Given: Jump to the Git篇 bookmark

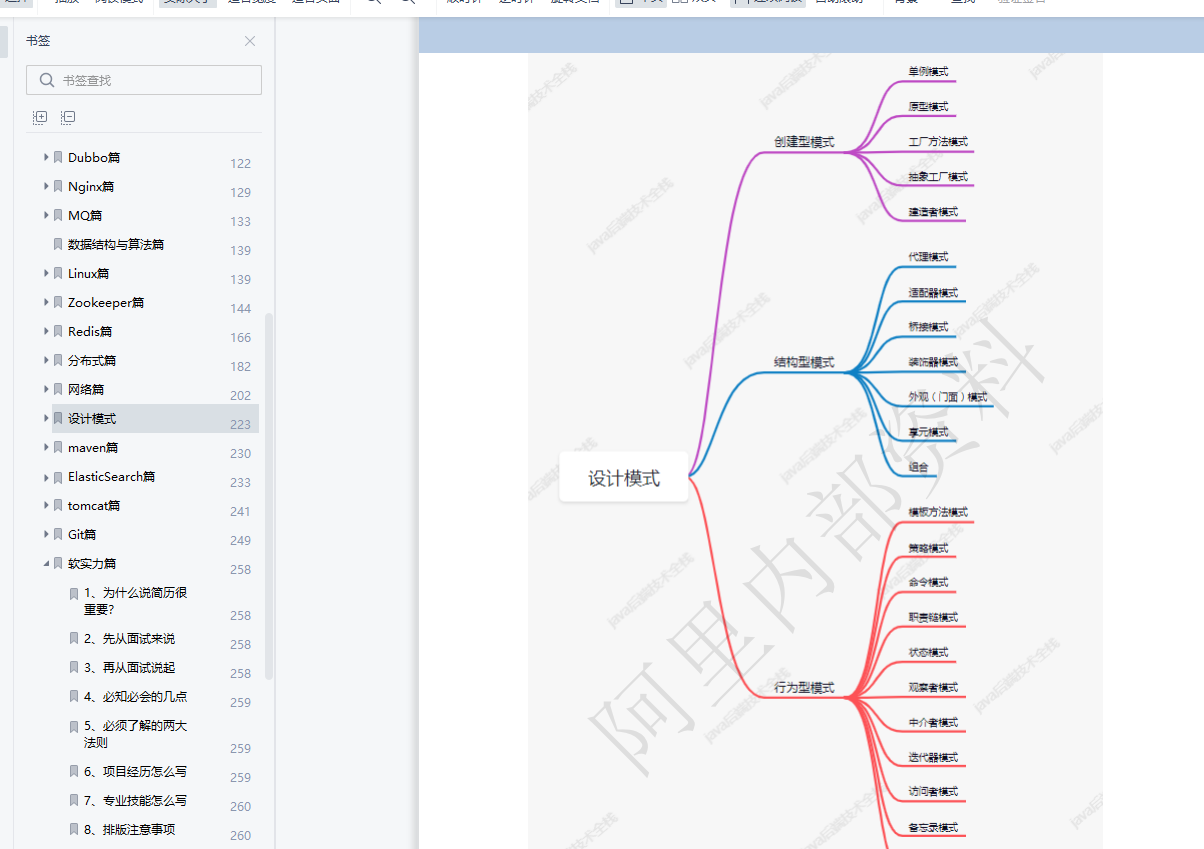Looking at the screenshot, I should tap(82, 535).
